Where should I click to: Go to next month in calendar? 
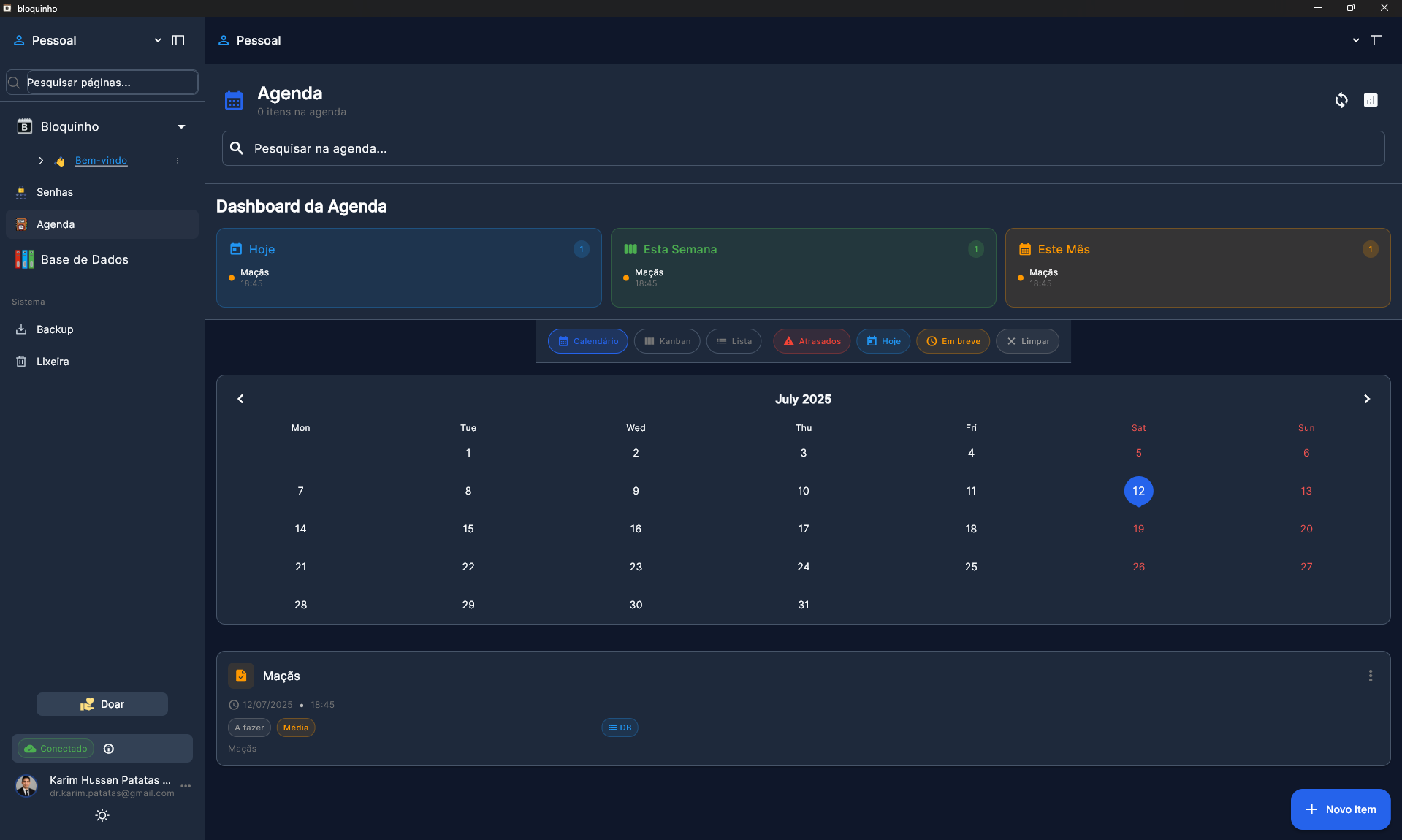tap(1366, 399)
